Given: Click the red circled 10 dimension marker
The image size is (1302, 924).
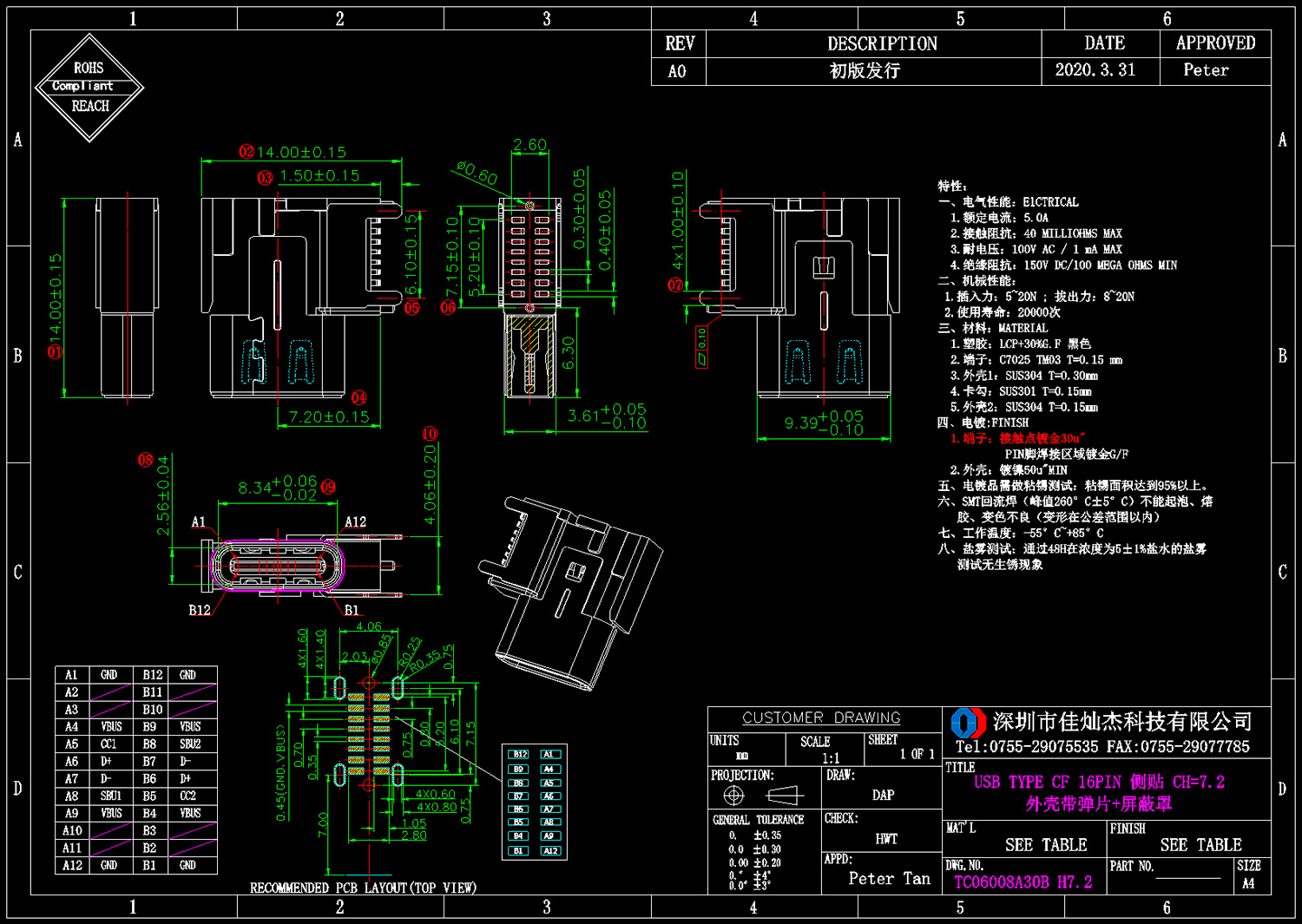Looking at the screenshot, I should pyautogui.click(x=430, y=434).
